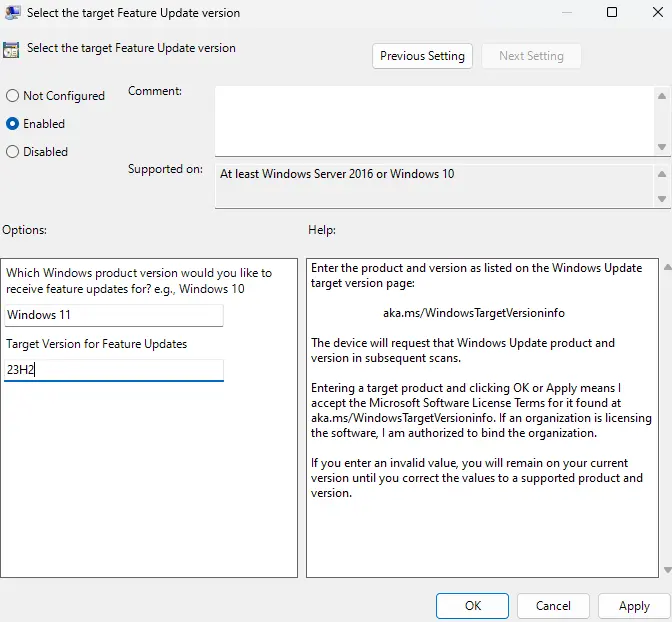Click Comment box scroll down arrow

662,147
